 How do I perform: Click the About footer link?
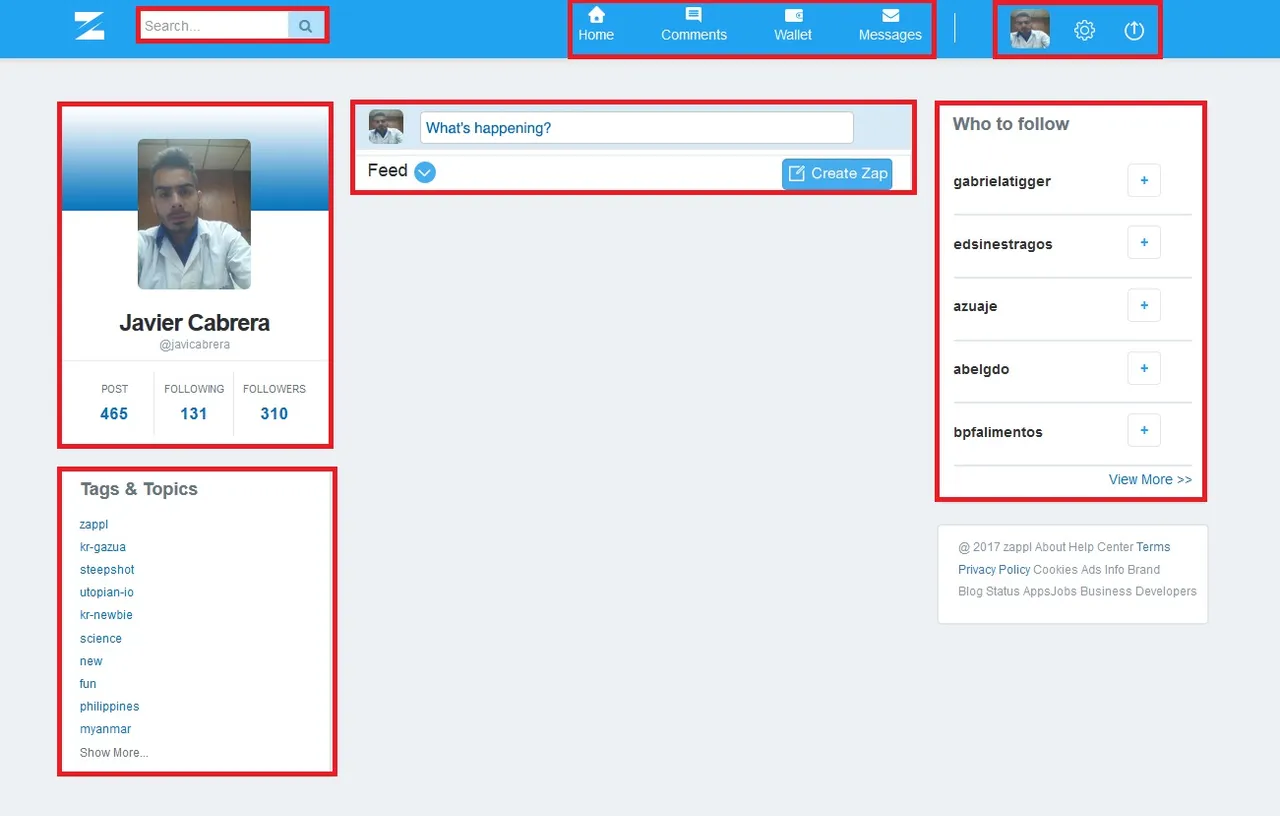(x=1050, y=547)
